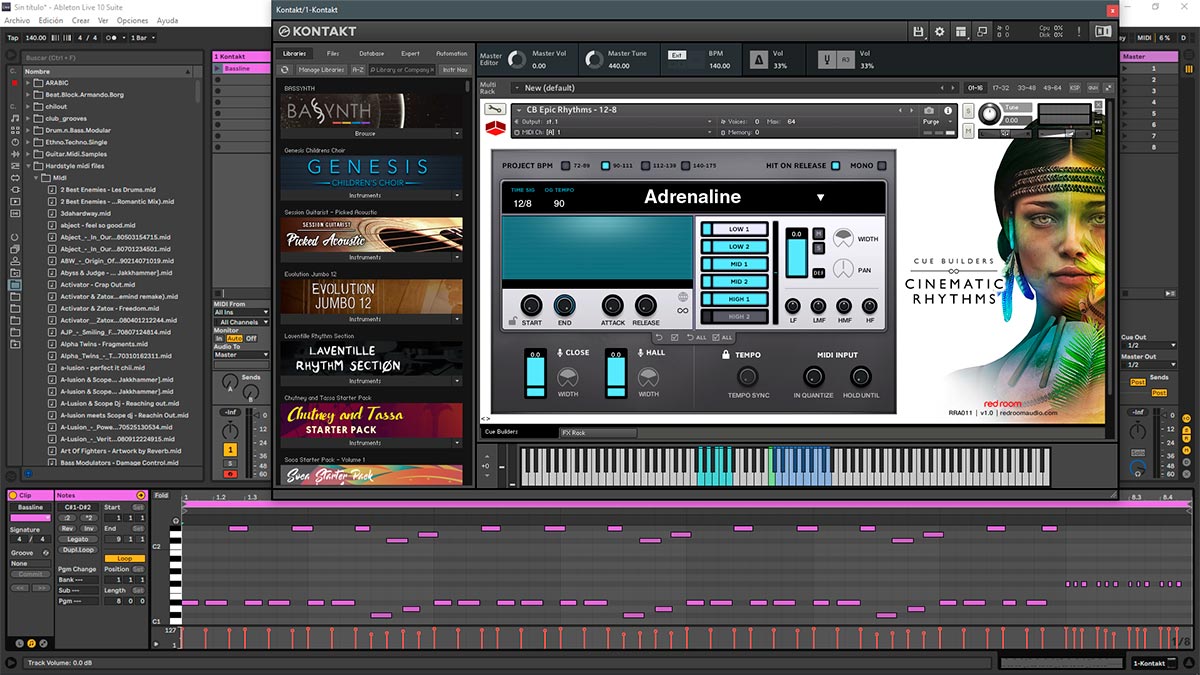Enable the Mono checkbox
1200x675 pixels.
pyautogui.click(x=882, y=166)
